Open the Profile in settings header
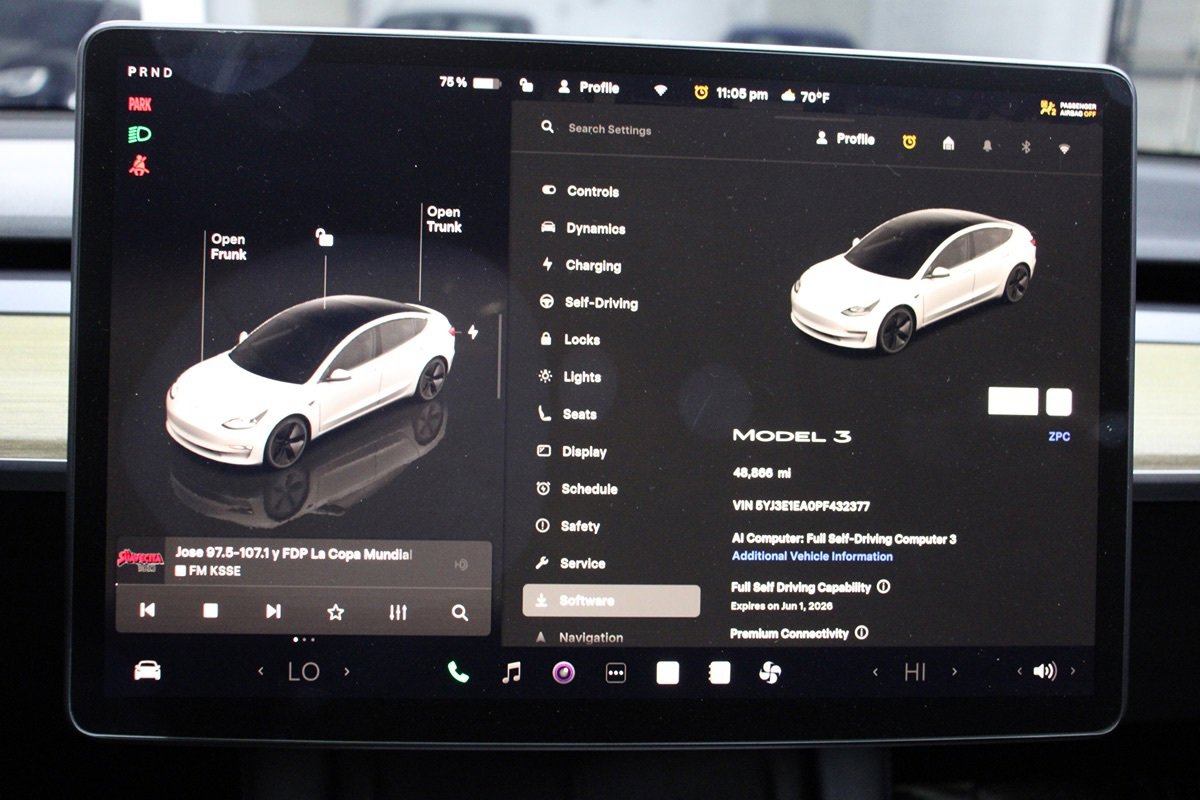 [846, 139]
